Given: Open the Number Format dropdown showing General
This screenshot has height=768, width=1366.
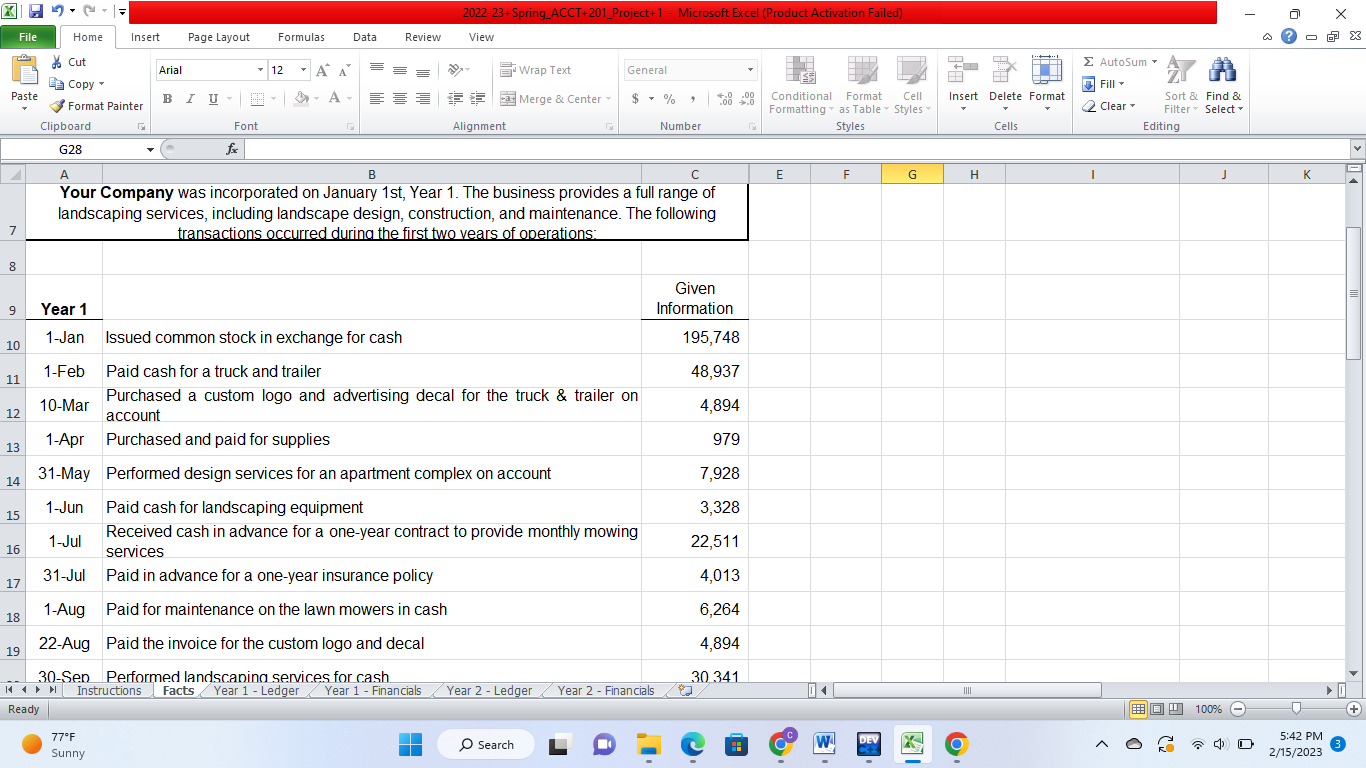Looking at the screenshot, I should (x=689, y=70).
